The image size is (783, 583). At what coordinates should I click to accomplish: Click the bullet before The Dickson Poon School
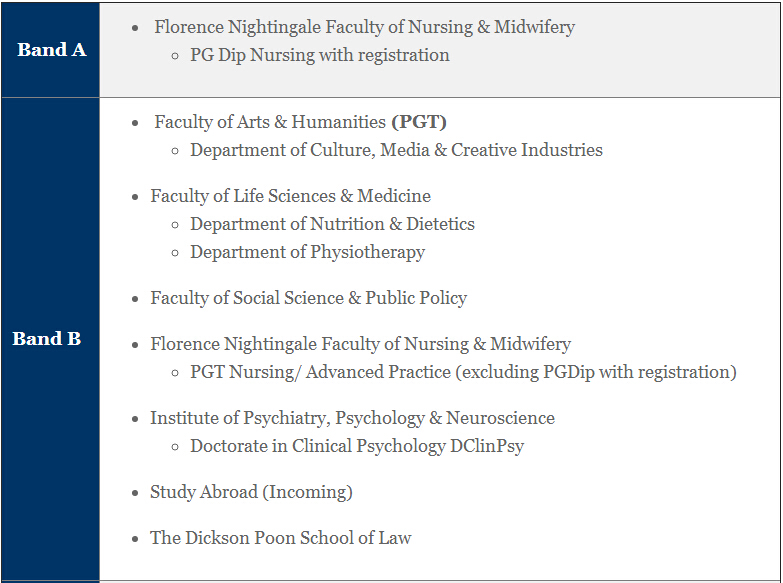click(135, 539)
